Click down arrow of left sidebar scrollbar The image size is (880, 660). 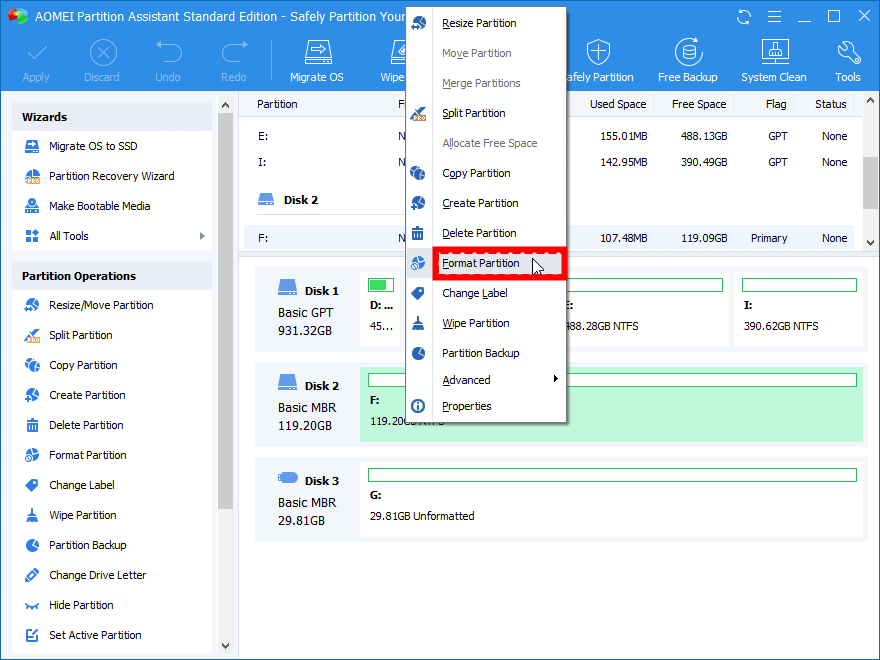click(x=226, y=646)
